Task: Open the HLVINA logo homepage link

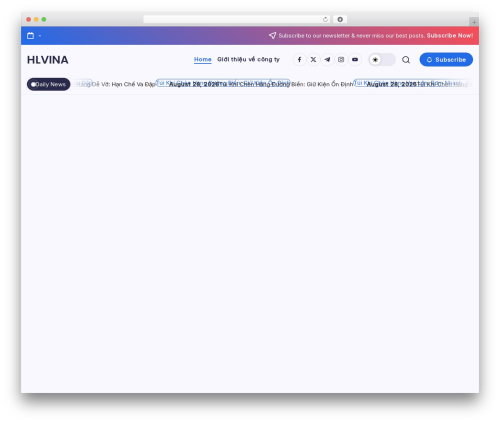Action: (48, 60)
